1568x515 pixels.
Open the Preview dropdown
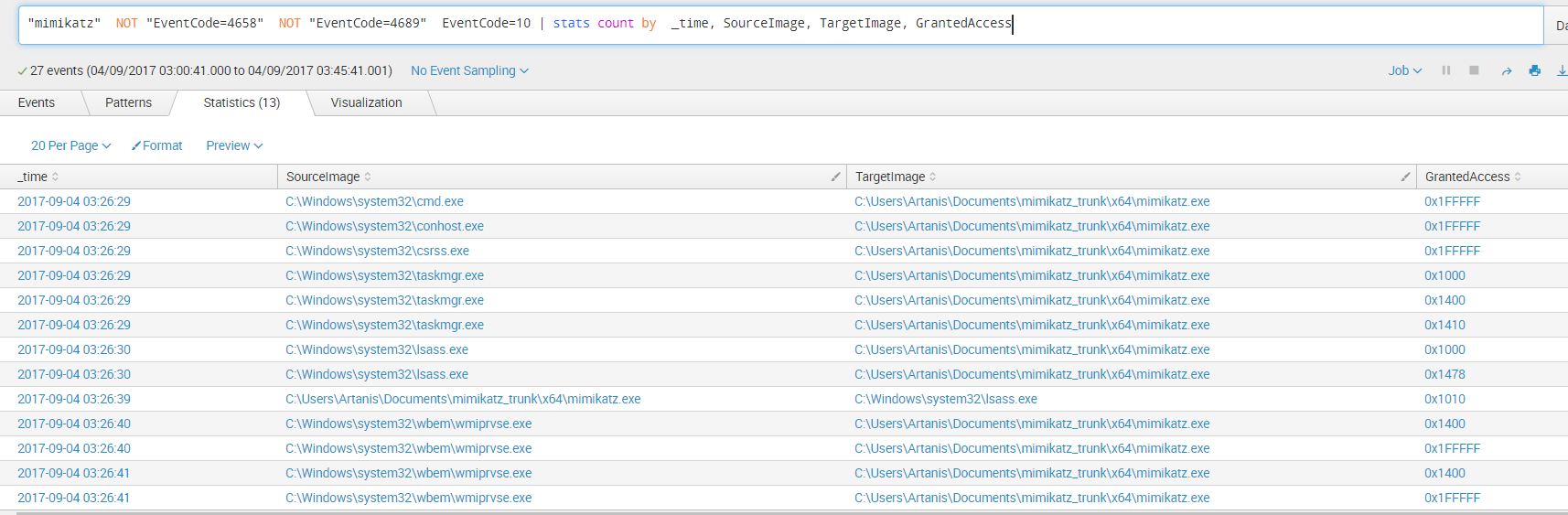pyautogui.click(x=234, y=145)
